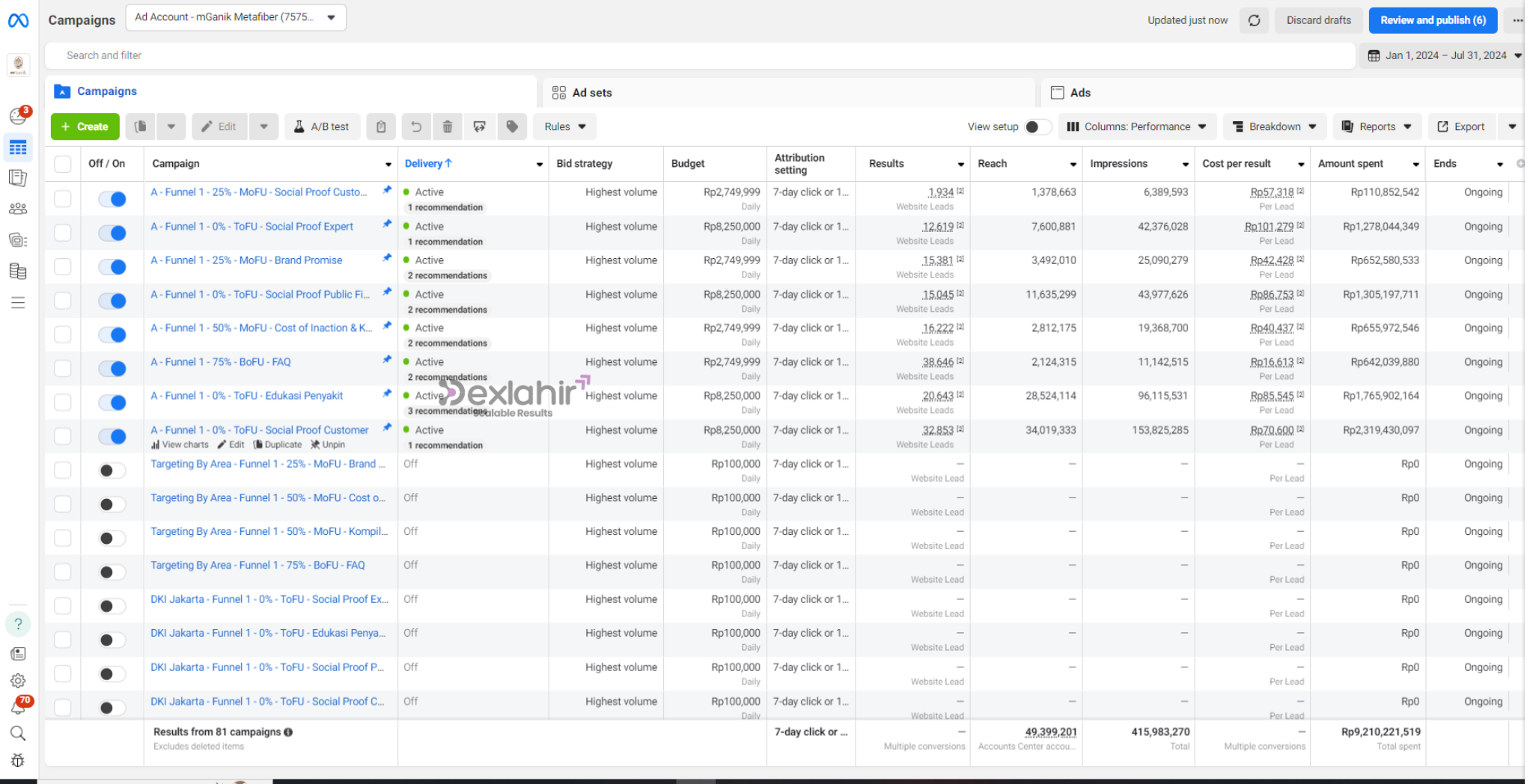Click the tag label icon in toolbar
The height and width of the screenshot is (784, 1533).
pos(512,127)
